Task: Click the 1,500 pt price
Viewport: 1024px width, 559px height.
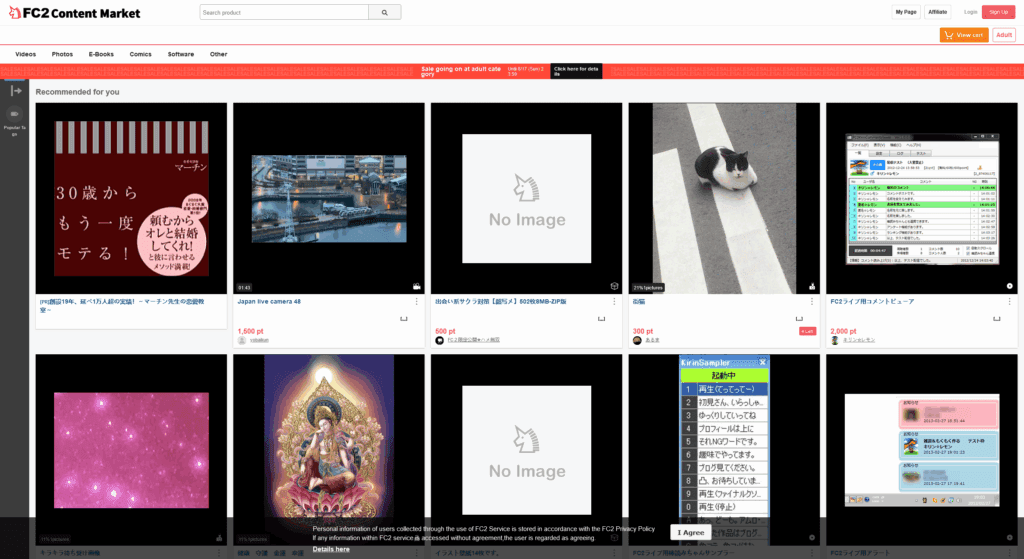Action: click(x=251, y=331)
